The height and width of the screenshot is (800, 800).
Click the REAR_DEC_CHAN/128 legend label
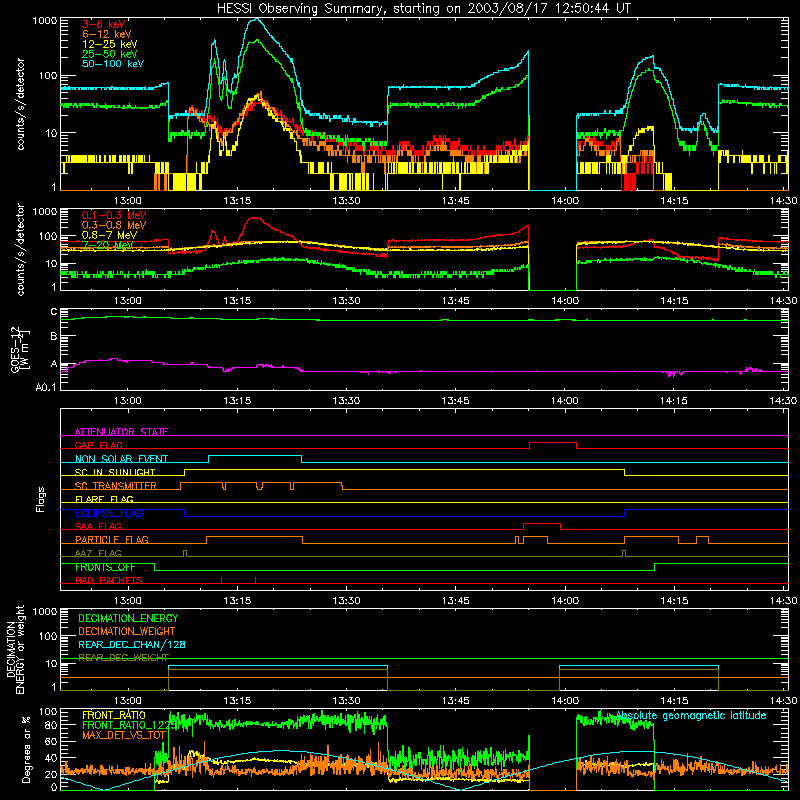[x=132, y=644]
